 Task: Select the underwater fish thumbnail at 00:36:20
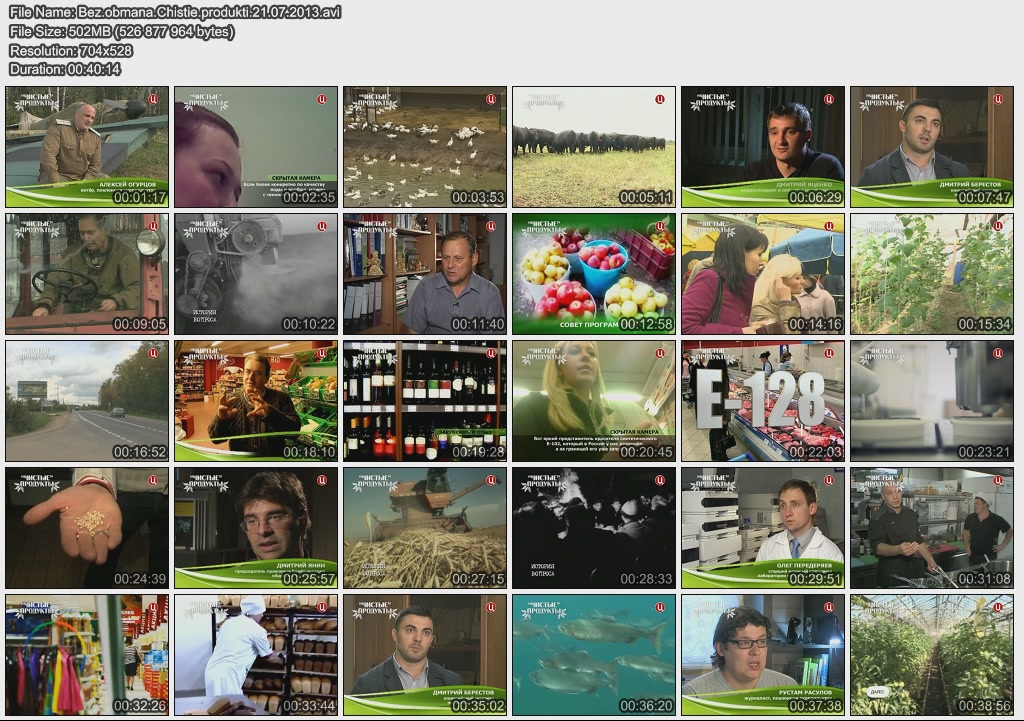click(x=594, y=655)
